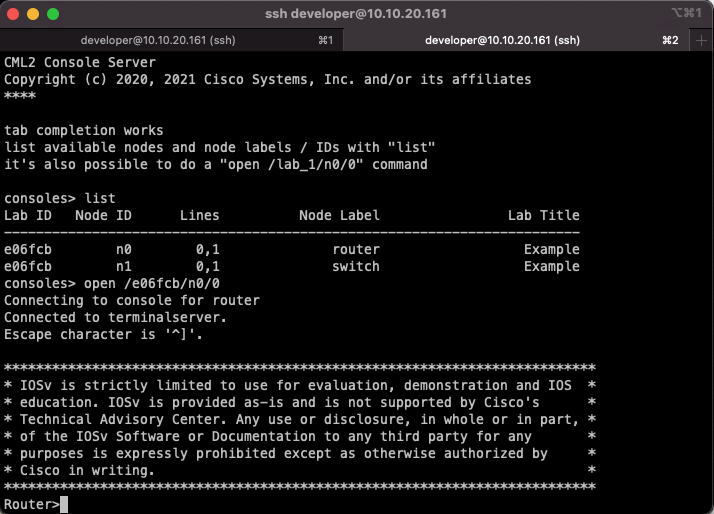Click 'Connecting to console for router' line
Image resolution: width=714 pixels, height=514 pixels.
[132, 300]
